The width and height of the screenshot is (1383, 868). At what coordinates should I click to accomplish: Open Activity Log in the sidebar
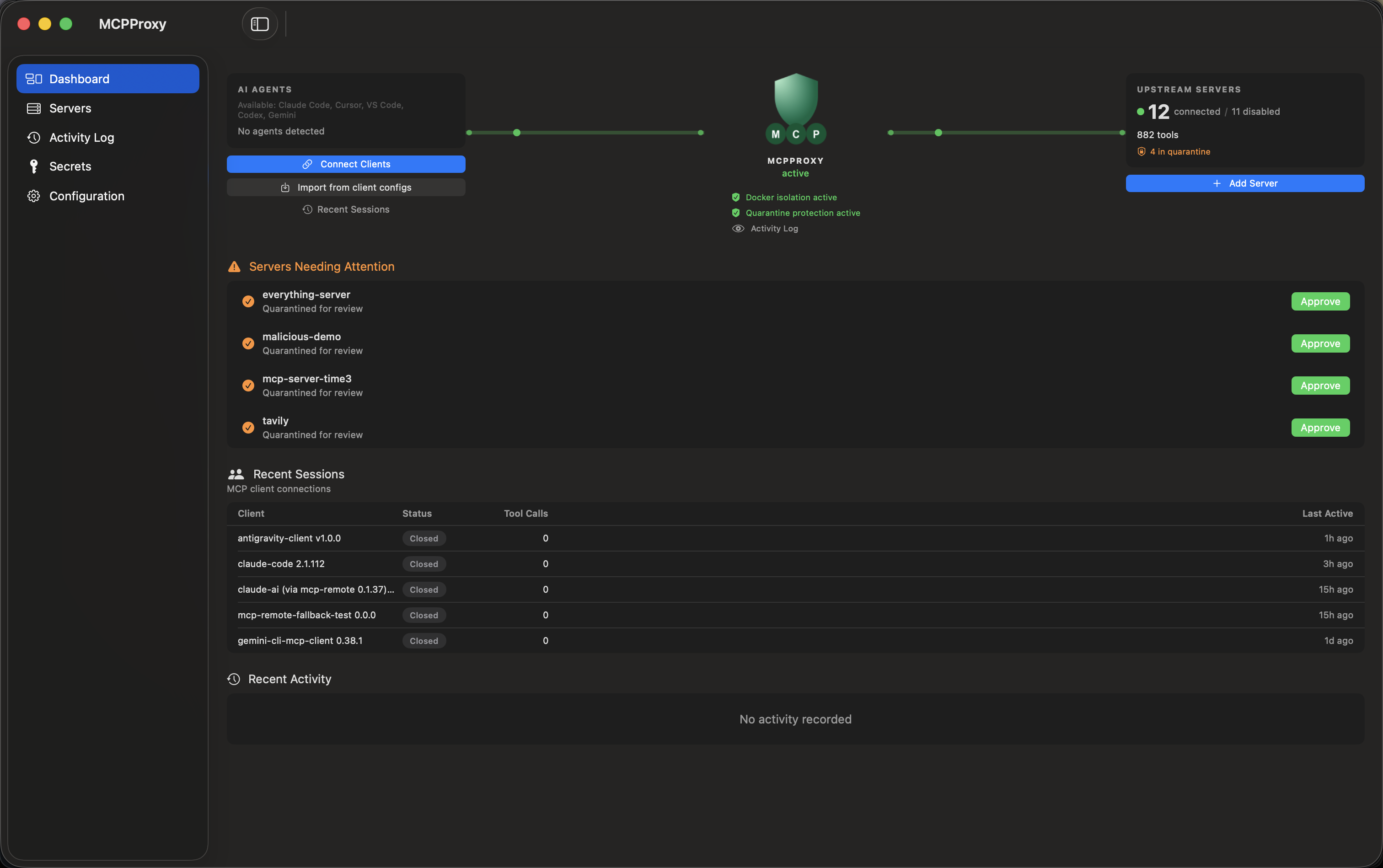(x=108, y=137)
